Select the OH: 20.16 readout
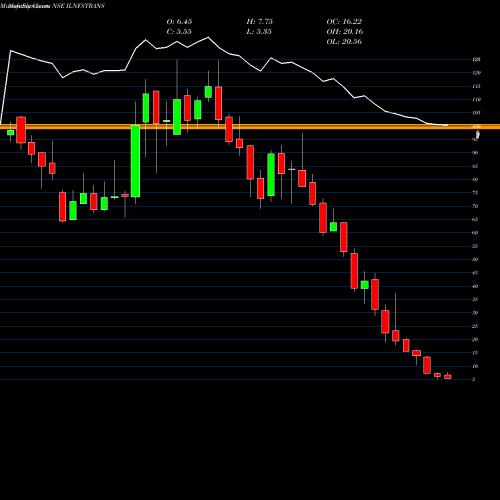The image size is (500, 500). [x=345, y=32]
